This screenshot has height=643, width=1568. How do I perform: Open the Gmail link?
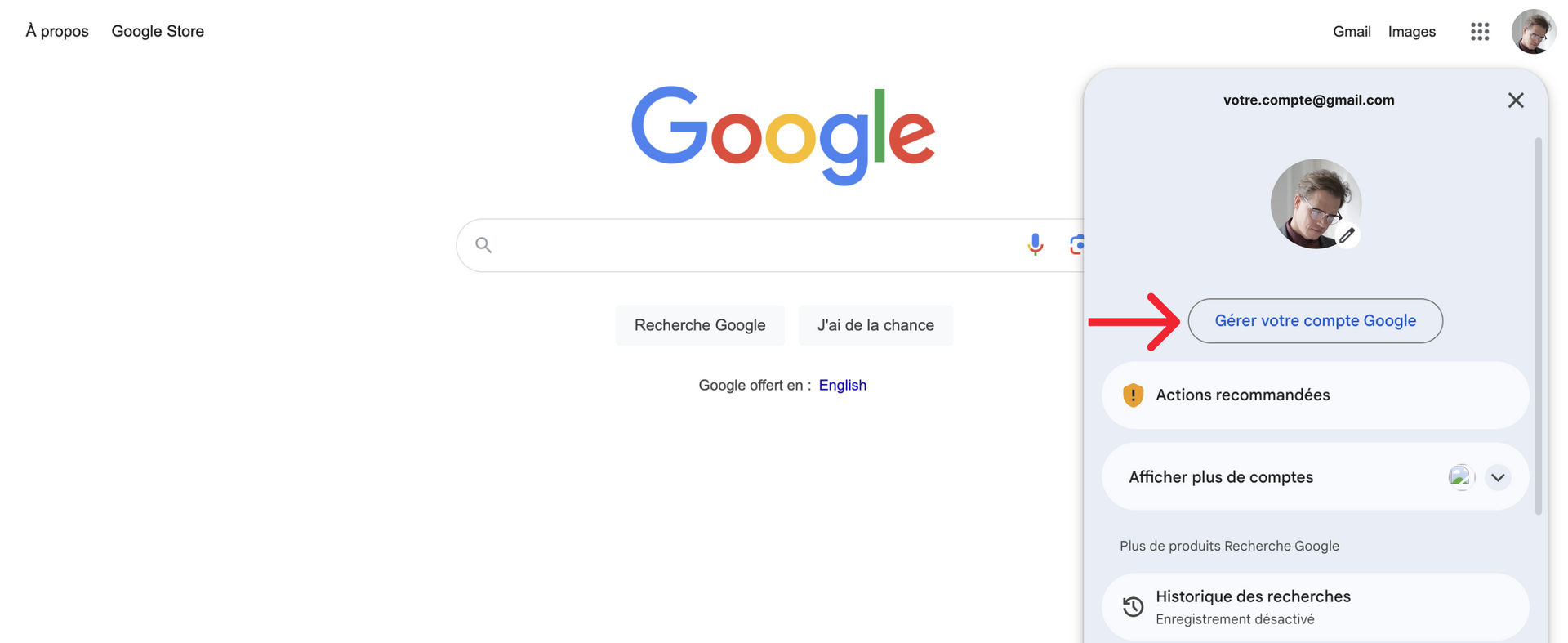[1352, 32]
